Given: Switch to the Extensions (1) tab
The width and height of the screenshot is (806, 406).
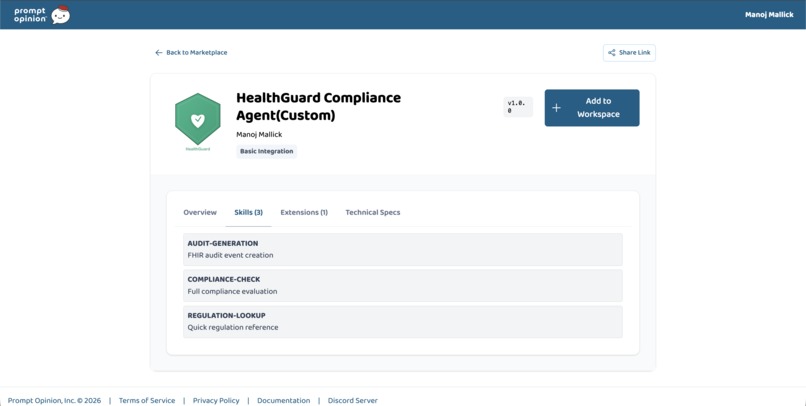Looking at the screenshot, I should tap(304, 212).
